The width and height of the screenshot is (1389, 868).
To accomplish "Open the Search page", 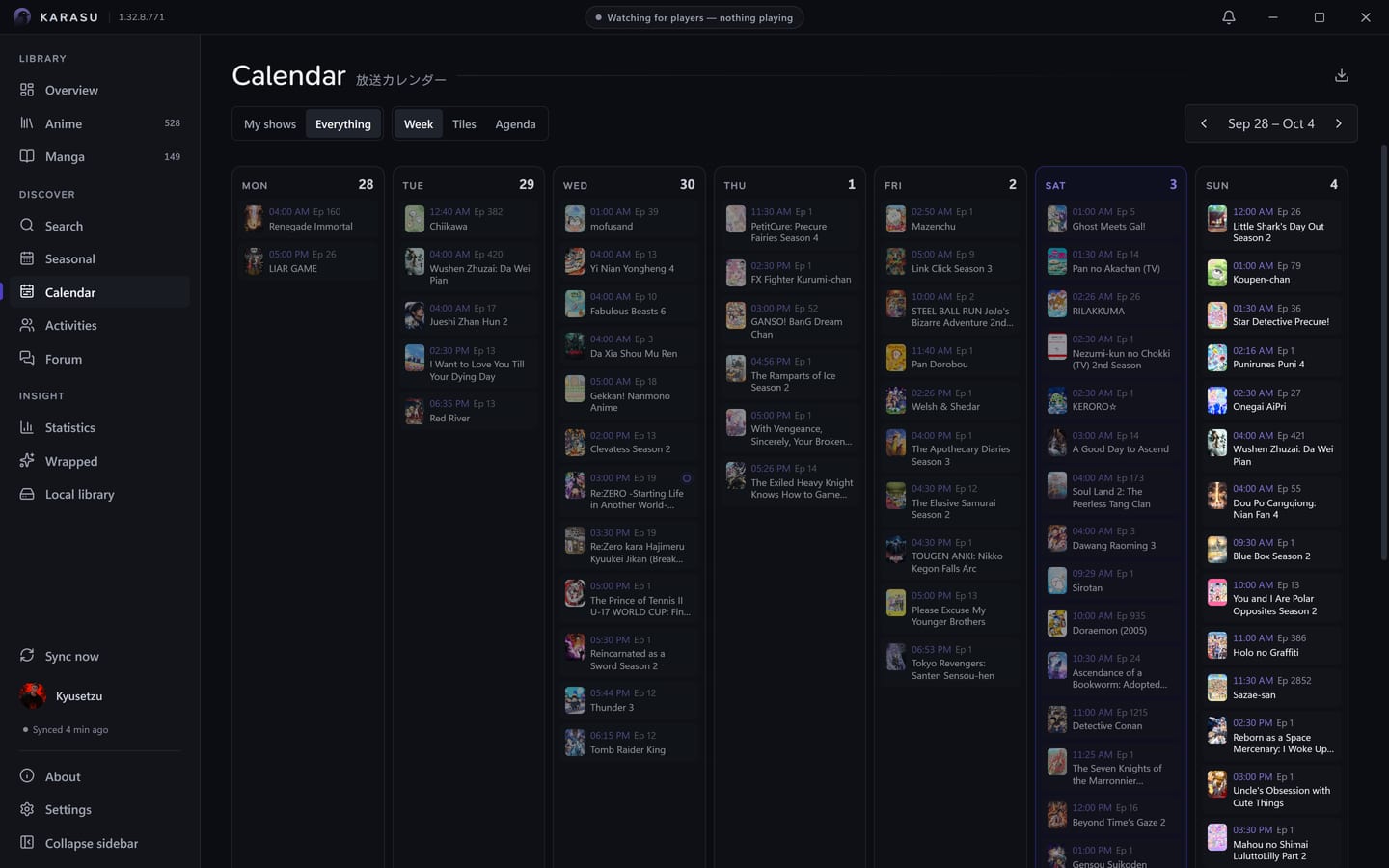I will [x=99, y=226].
